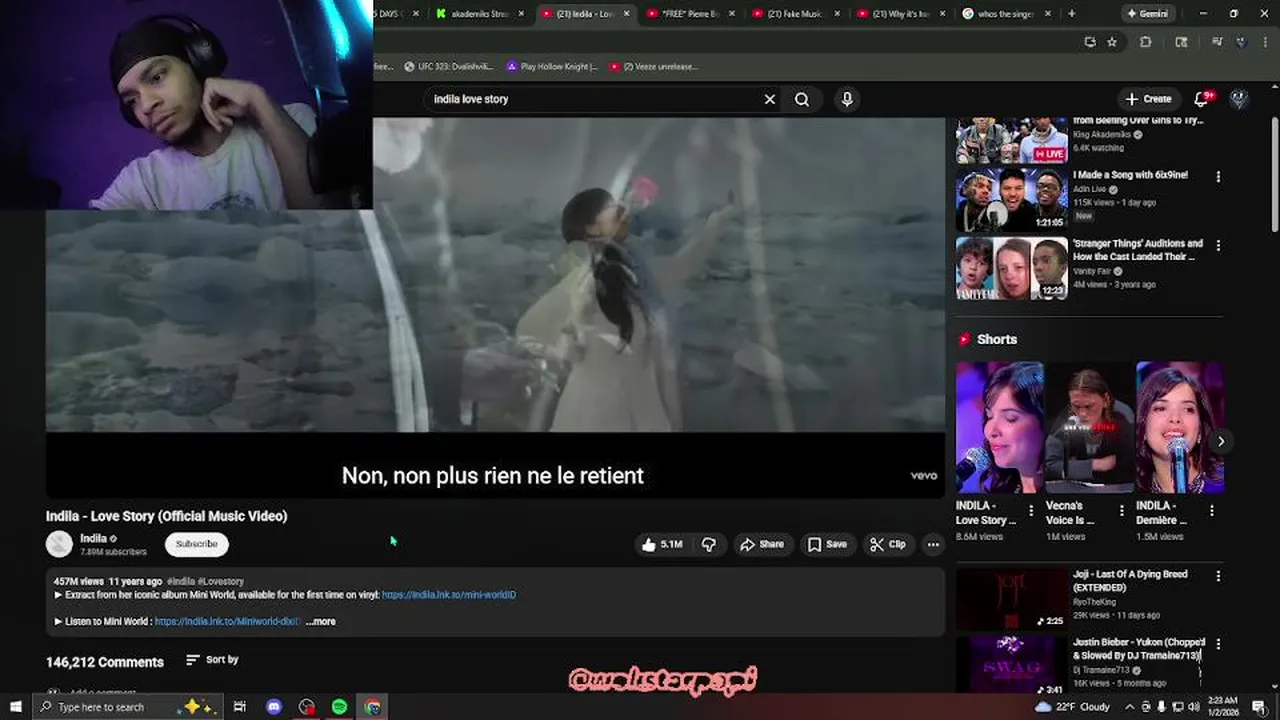
Task: Open more actions menu beside Clip
Action: 933,544
